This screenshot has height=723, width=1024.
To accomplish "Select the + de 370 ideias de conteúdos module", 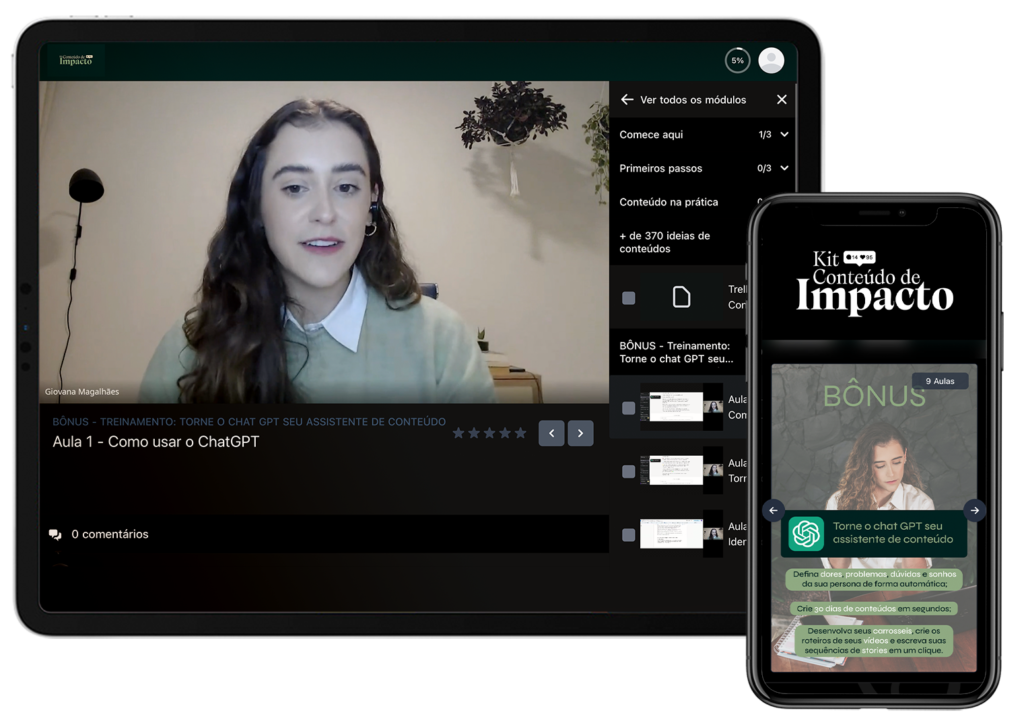I will [x=664, y=242].
